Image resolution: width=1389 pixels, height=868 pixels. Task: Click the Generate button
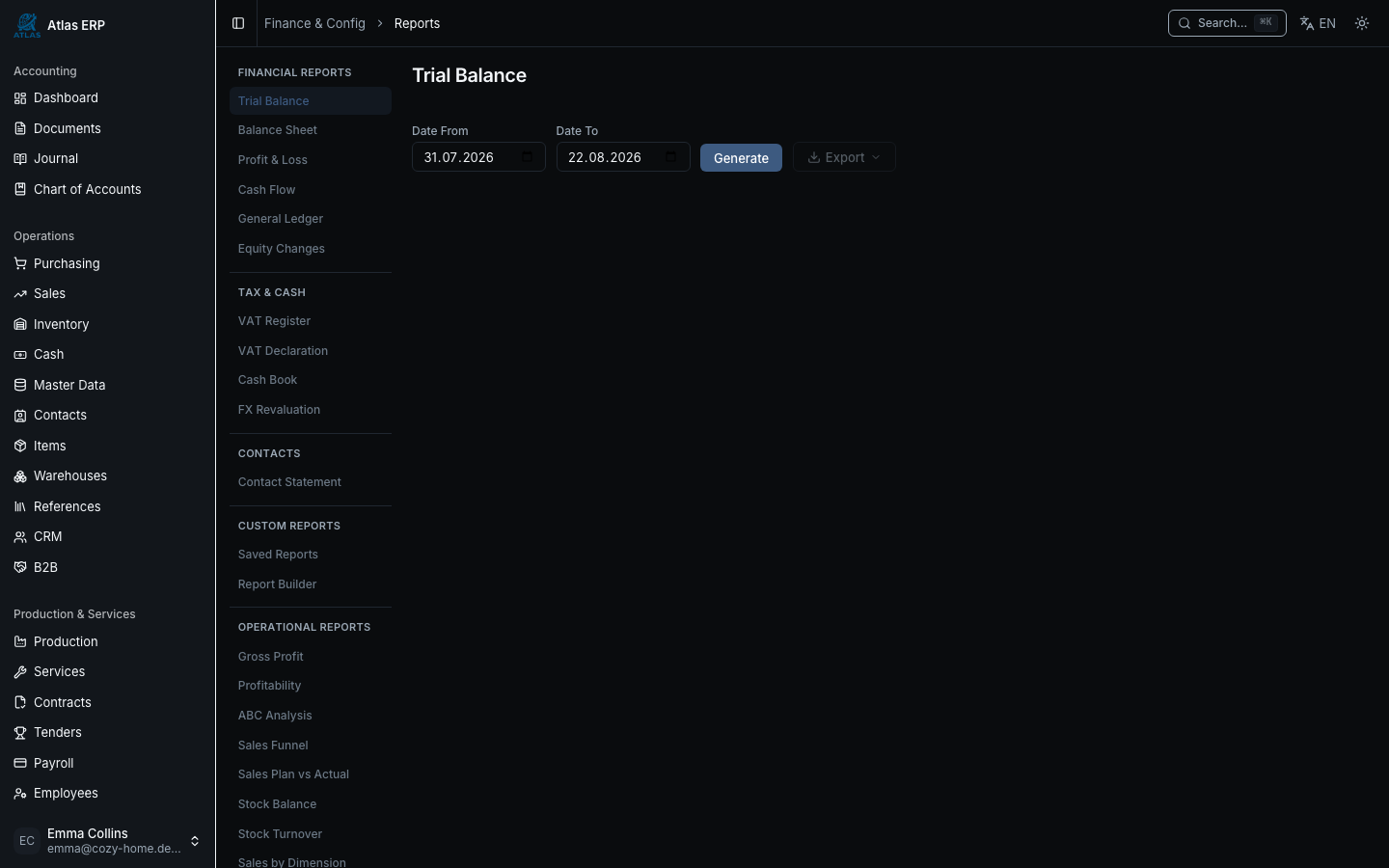[741, 158]
